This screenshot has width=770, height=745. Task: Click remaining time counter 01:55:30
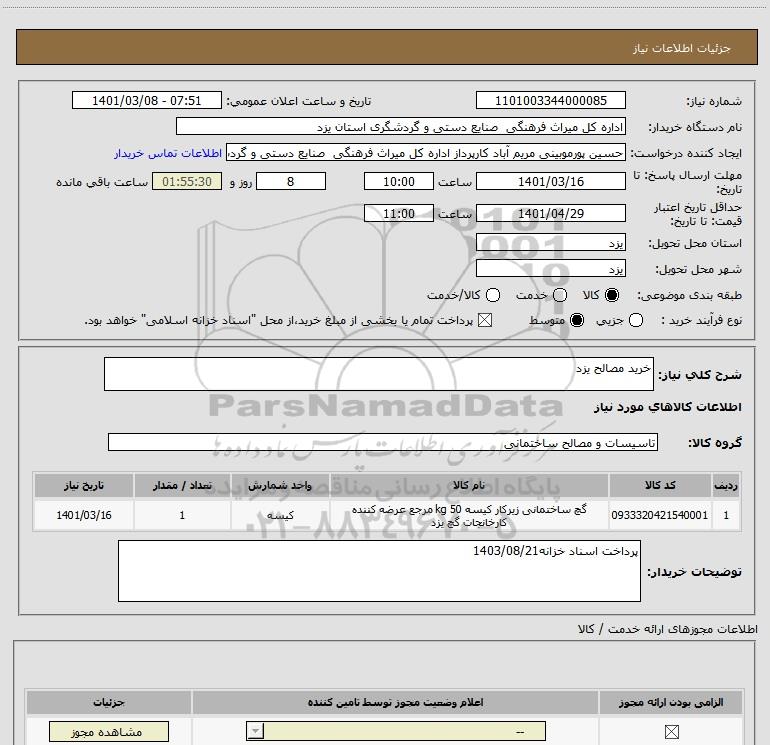point(187,182)
